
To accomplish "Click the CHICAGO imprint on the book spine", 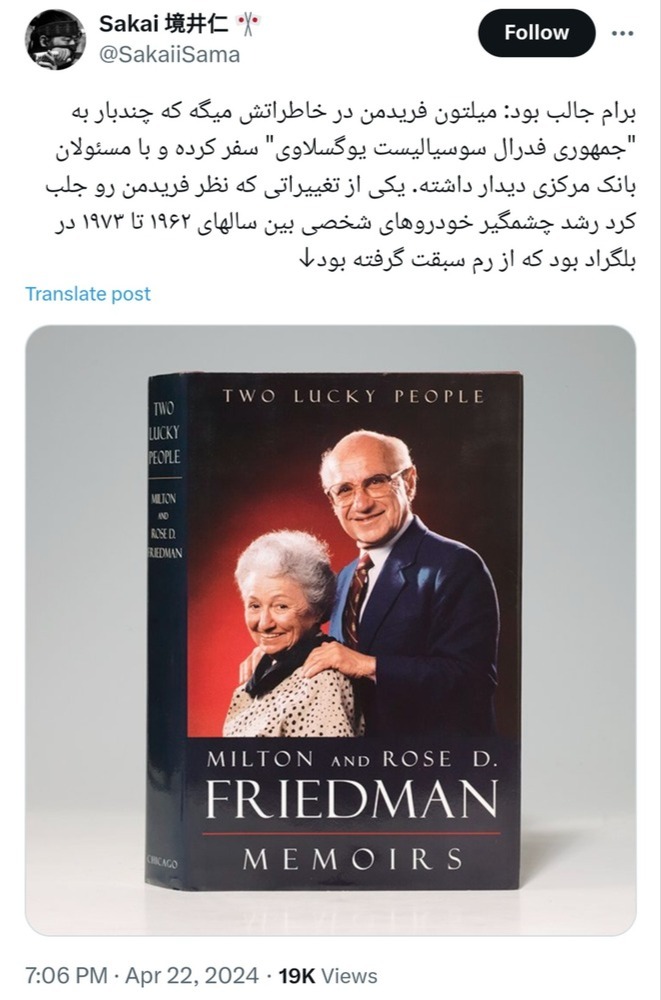I will tap(162, 862).
